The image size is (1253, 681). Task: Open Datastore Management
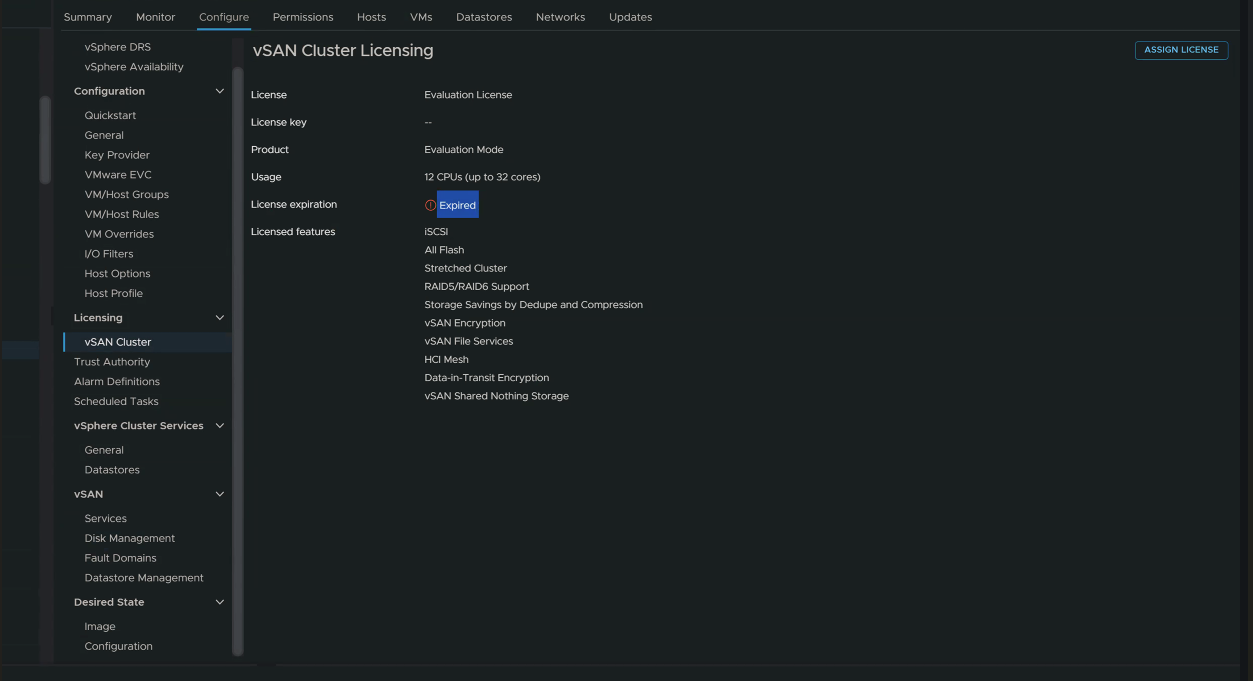(144, 578)
